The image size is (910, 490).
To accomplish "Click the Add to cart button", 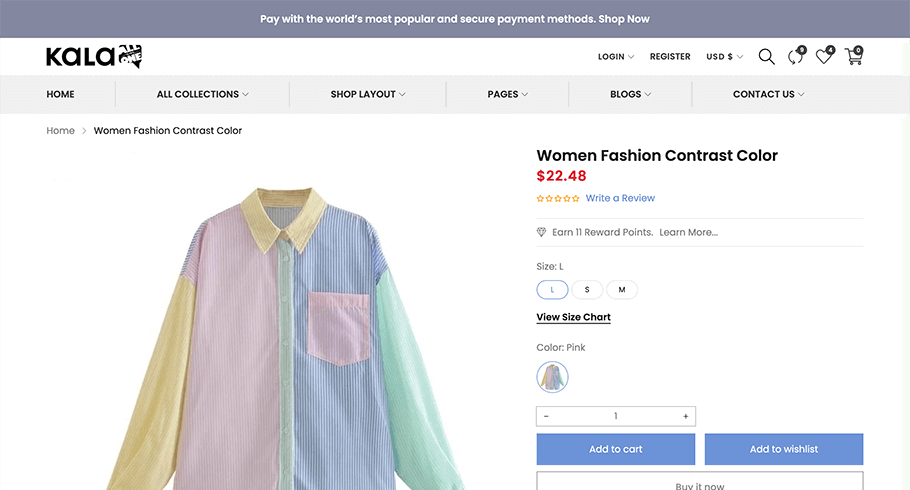I will tap(616, 449).
